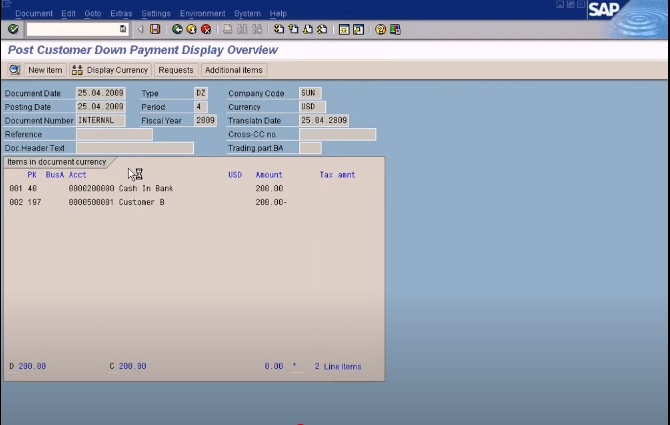The image size is (670, 425).
Task: Click the credit total C 200.00
Action: point(128,366)
